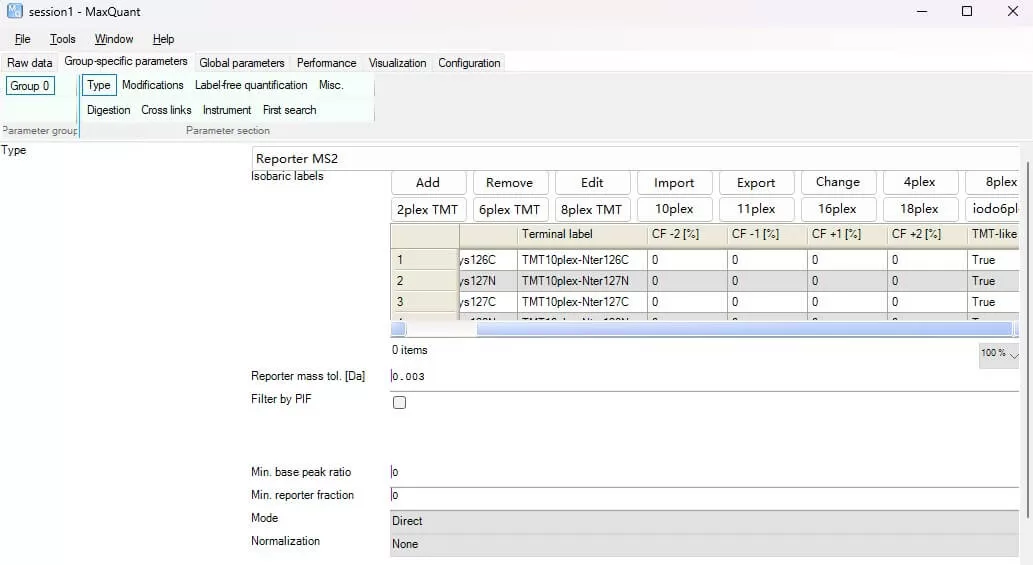This screenshot has height=565, width=1033.
Task: Enable the Filter by PIF checkbox
Action: (399, 402)
